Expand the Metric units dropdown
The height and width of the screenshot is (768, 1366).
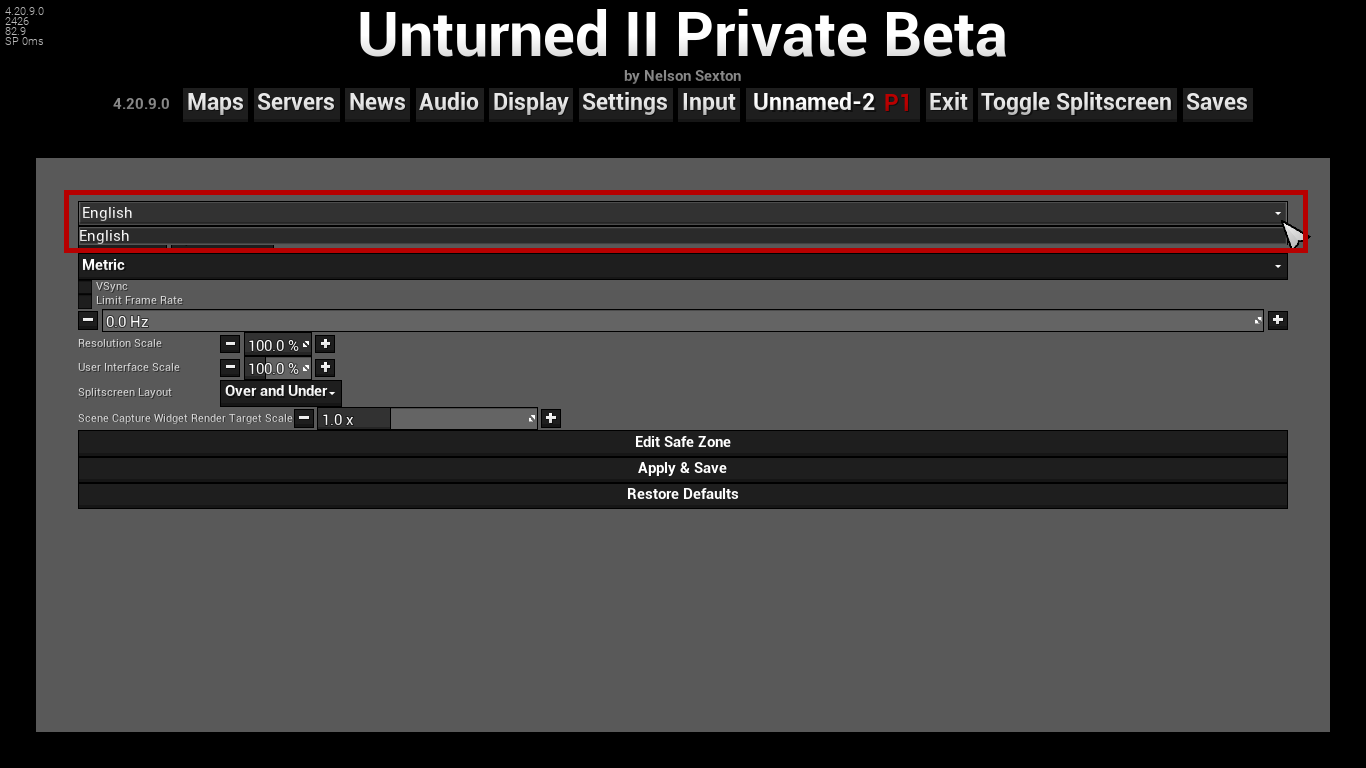tap(682, 265)
